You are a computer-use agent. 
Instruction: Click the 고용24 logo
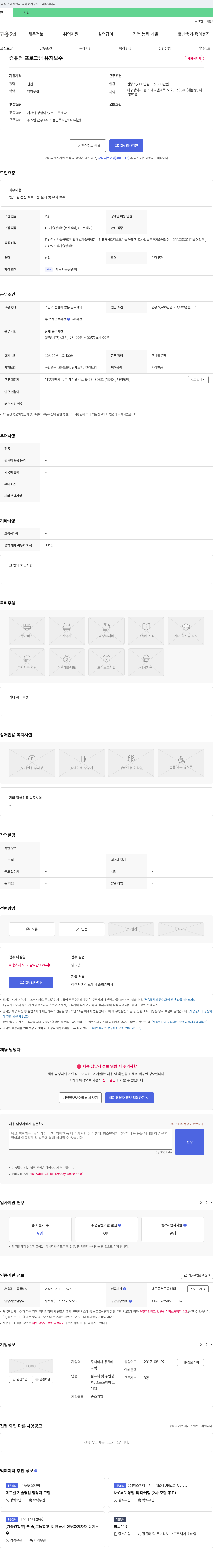click(8, 34)
